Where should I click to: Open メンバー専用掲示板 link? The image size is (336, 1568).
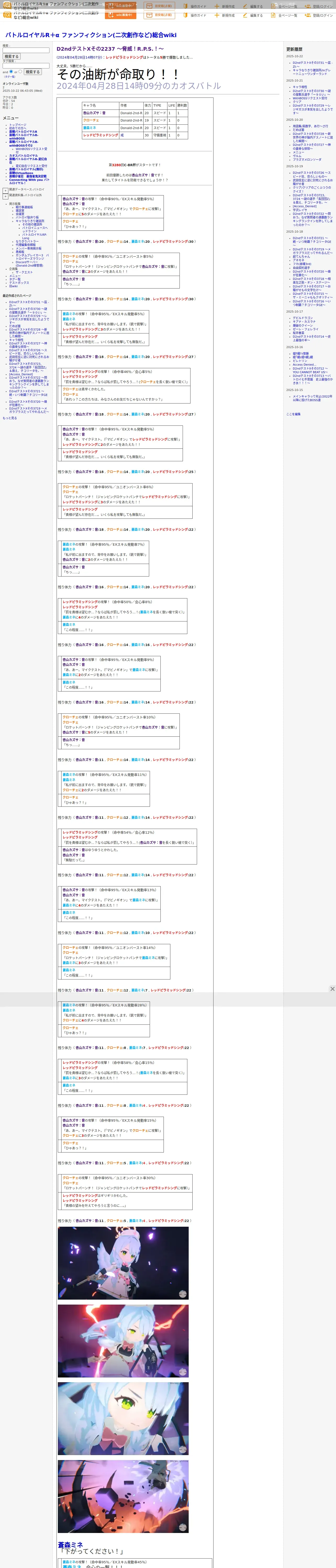coord(29,248)
